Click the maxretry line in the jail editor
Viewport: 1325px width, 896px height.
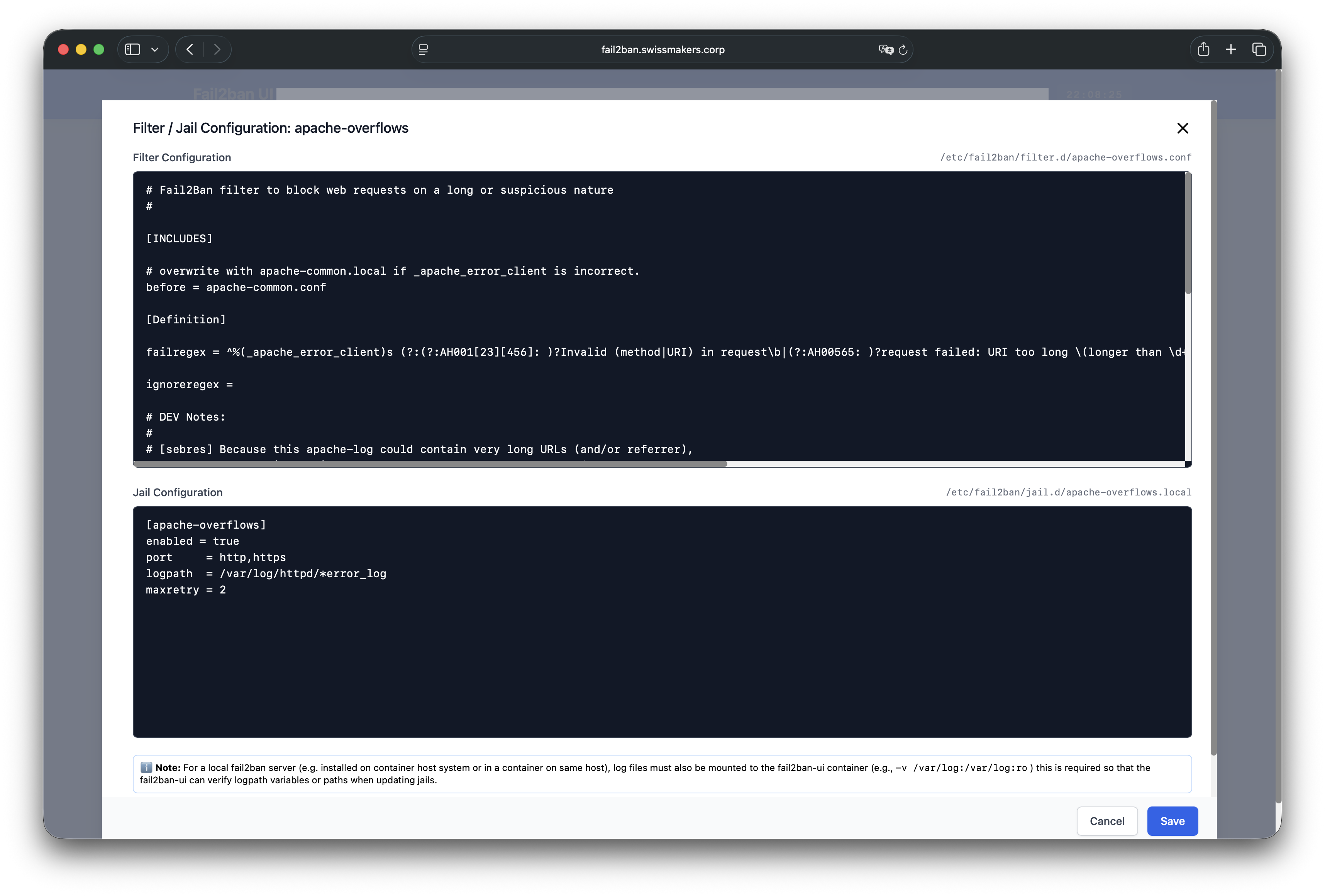click(186, 590)
